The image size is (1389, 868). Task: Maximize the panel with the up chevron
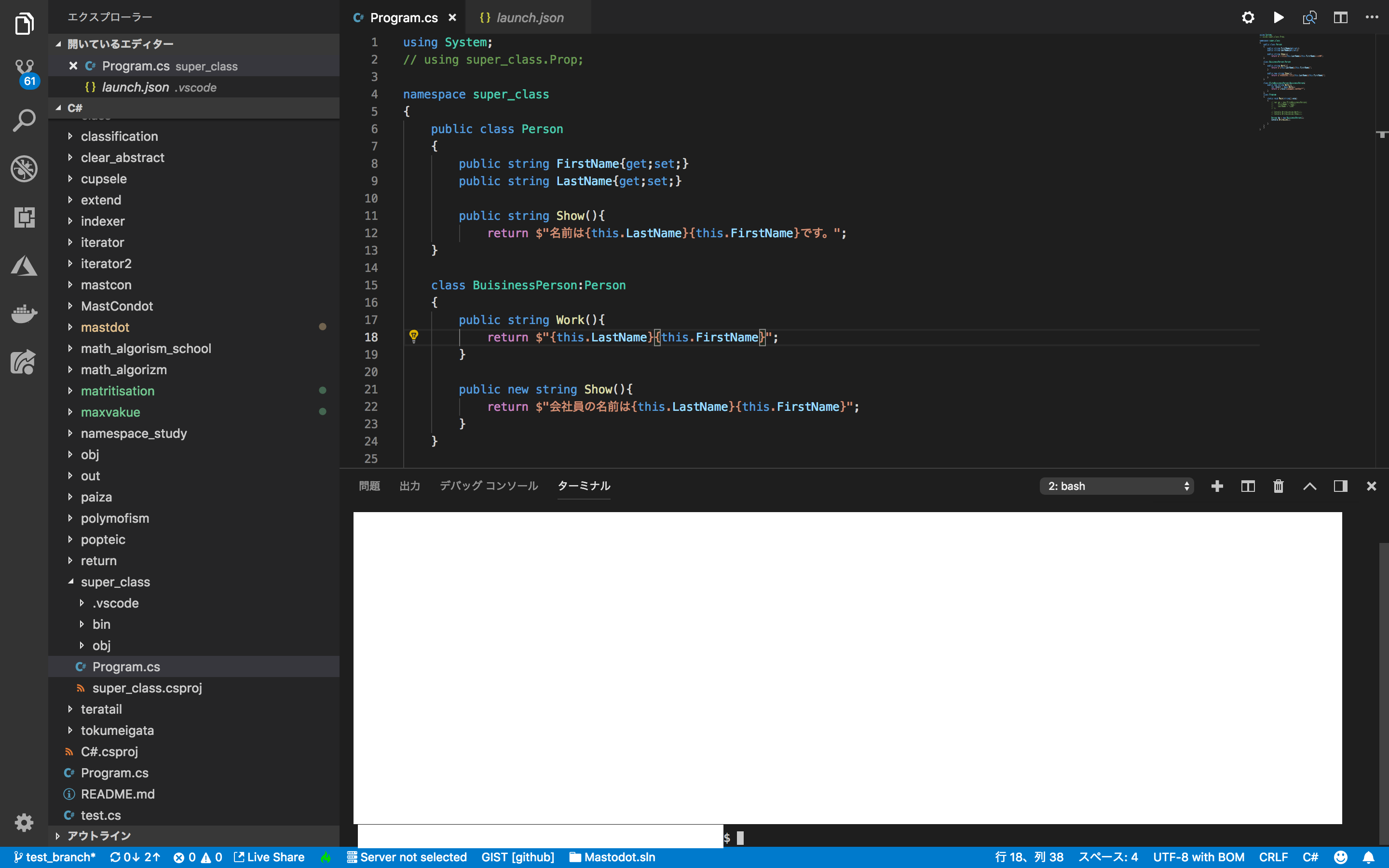1310,486
